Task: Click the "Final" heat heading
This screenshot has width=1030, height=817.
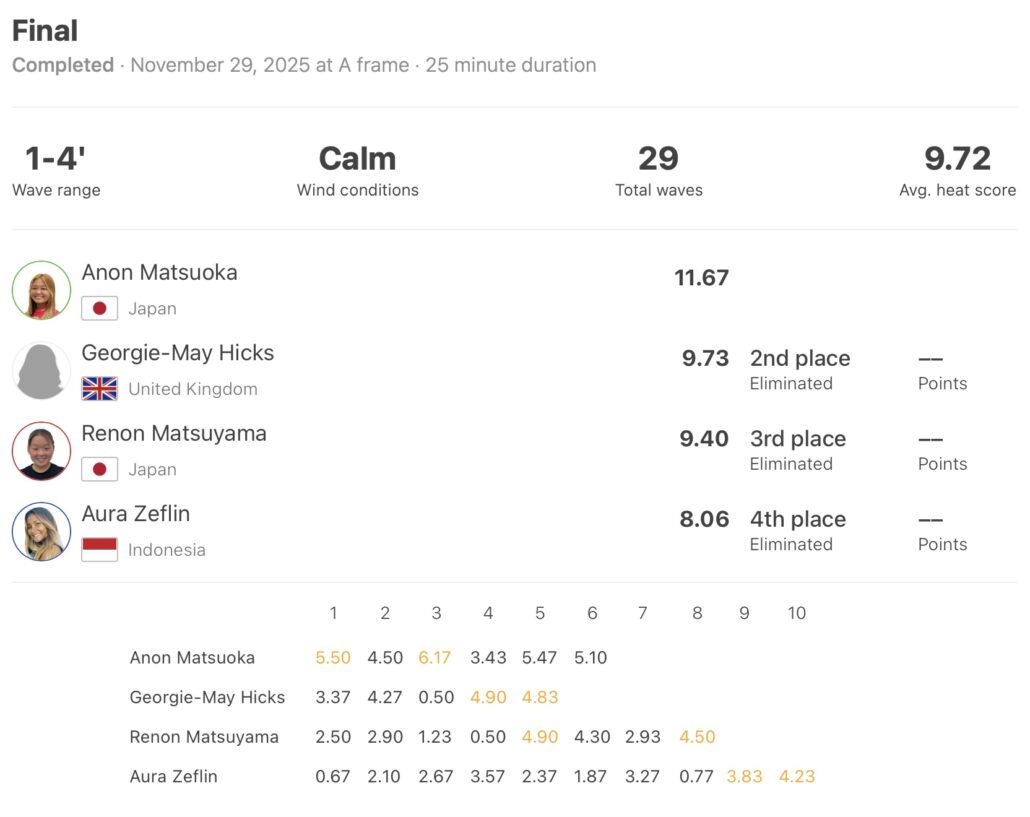Action: (45, 31)
